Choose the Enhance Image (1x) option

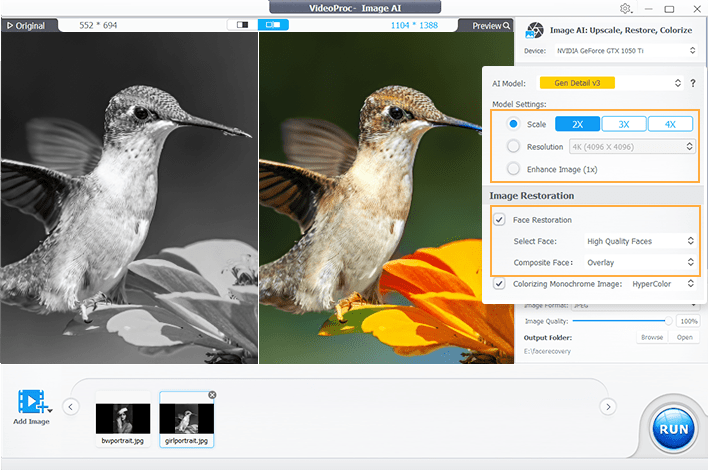coord(513,168)
